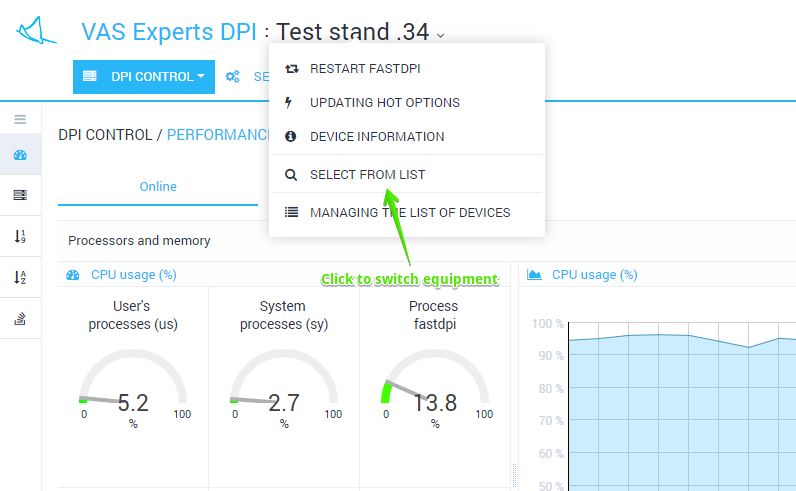Click the settings gears icon beside DPI Control
This screenshot has height=491, width=796.
click(x=233, y=77)
